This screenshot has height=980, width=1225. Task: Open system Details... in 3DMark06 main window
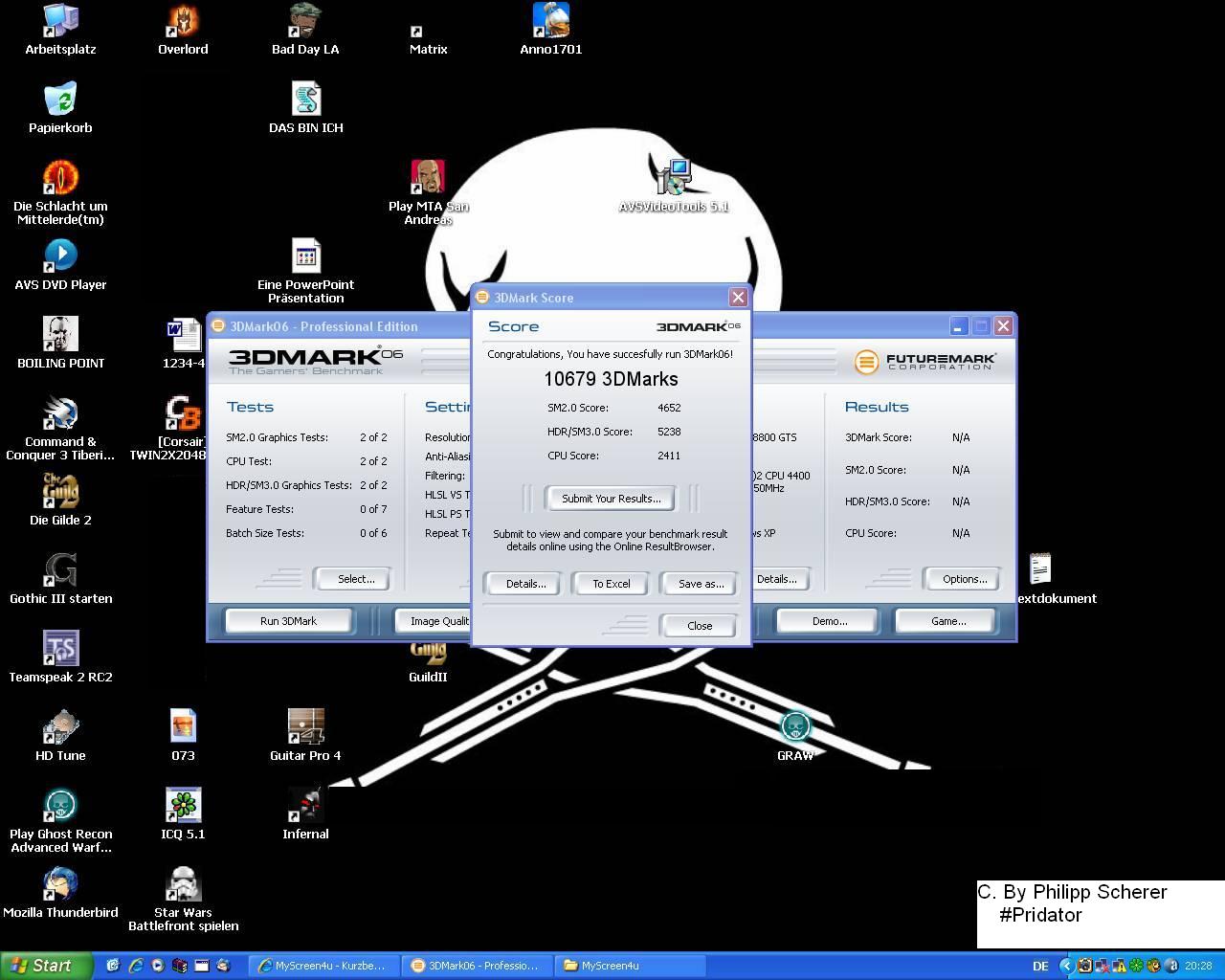780,579
